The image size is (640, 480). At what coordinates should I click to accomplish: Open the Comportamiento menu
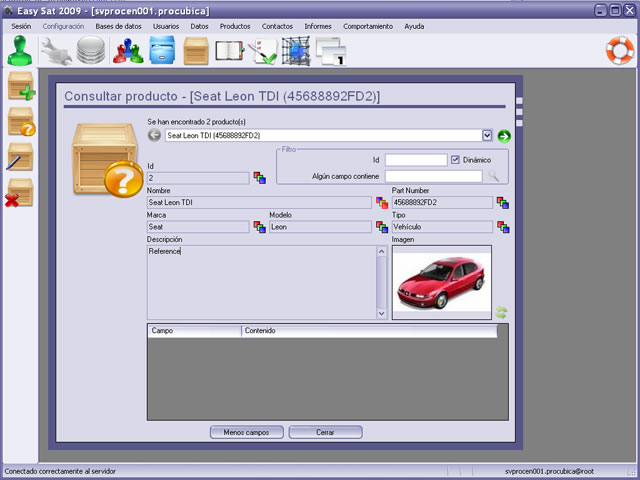click(x=368, y=26)
